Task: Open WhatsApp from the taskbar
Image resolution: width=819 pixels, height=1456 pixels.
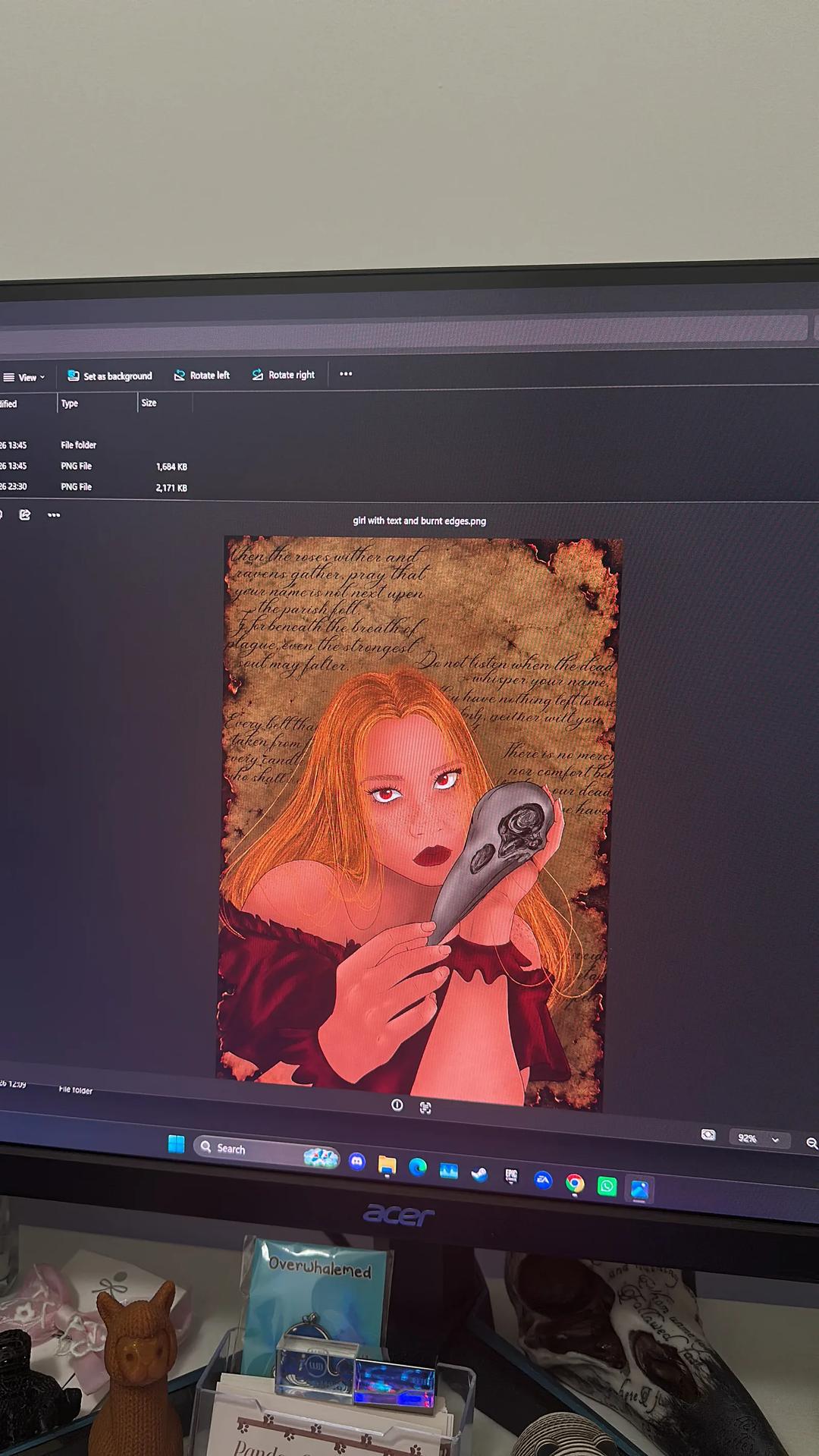Action: (x=607, y=1186)
